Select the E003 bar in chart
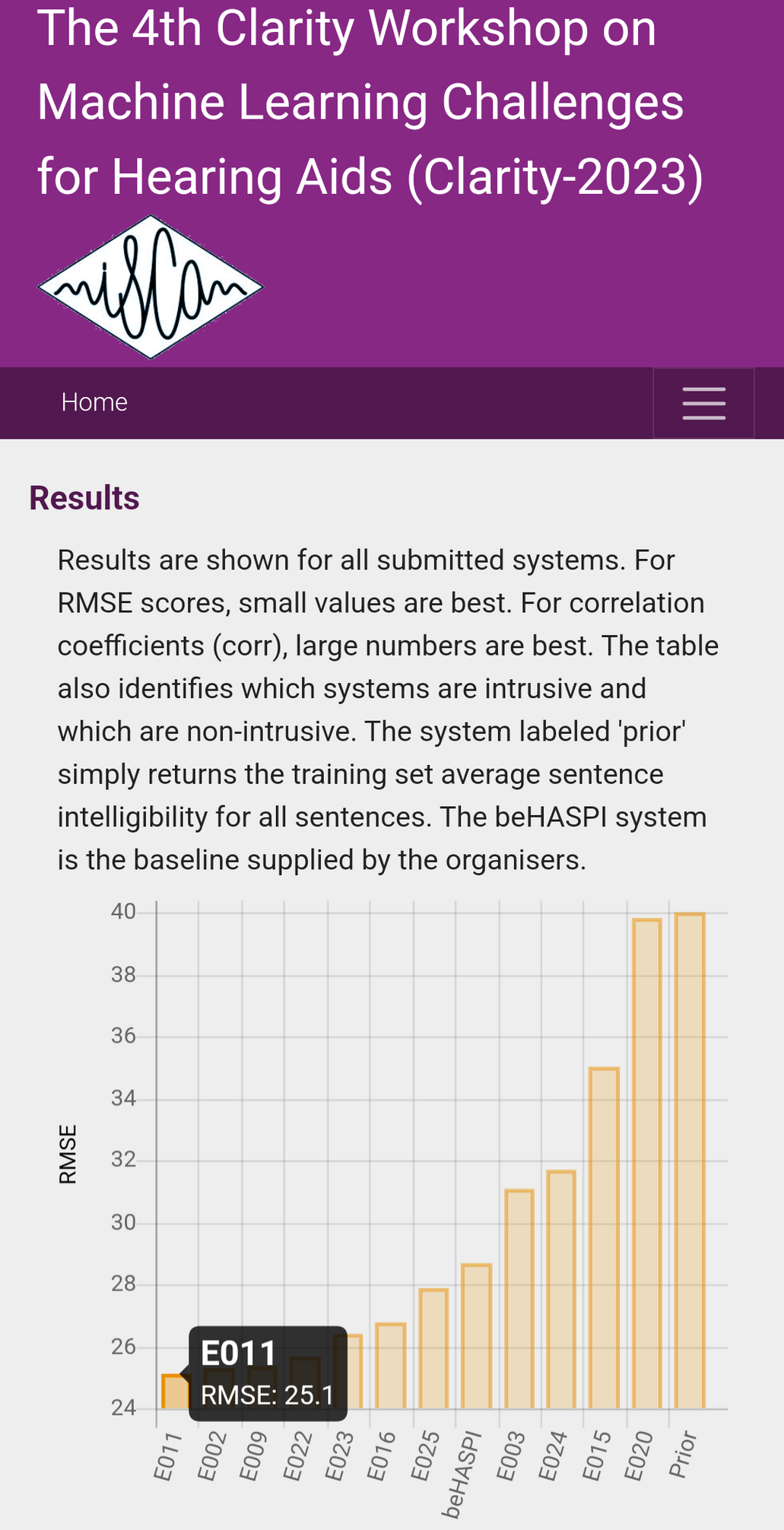This screenshot has width=784, height=1530. pos(519,1300)
